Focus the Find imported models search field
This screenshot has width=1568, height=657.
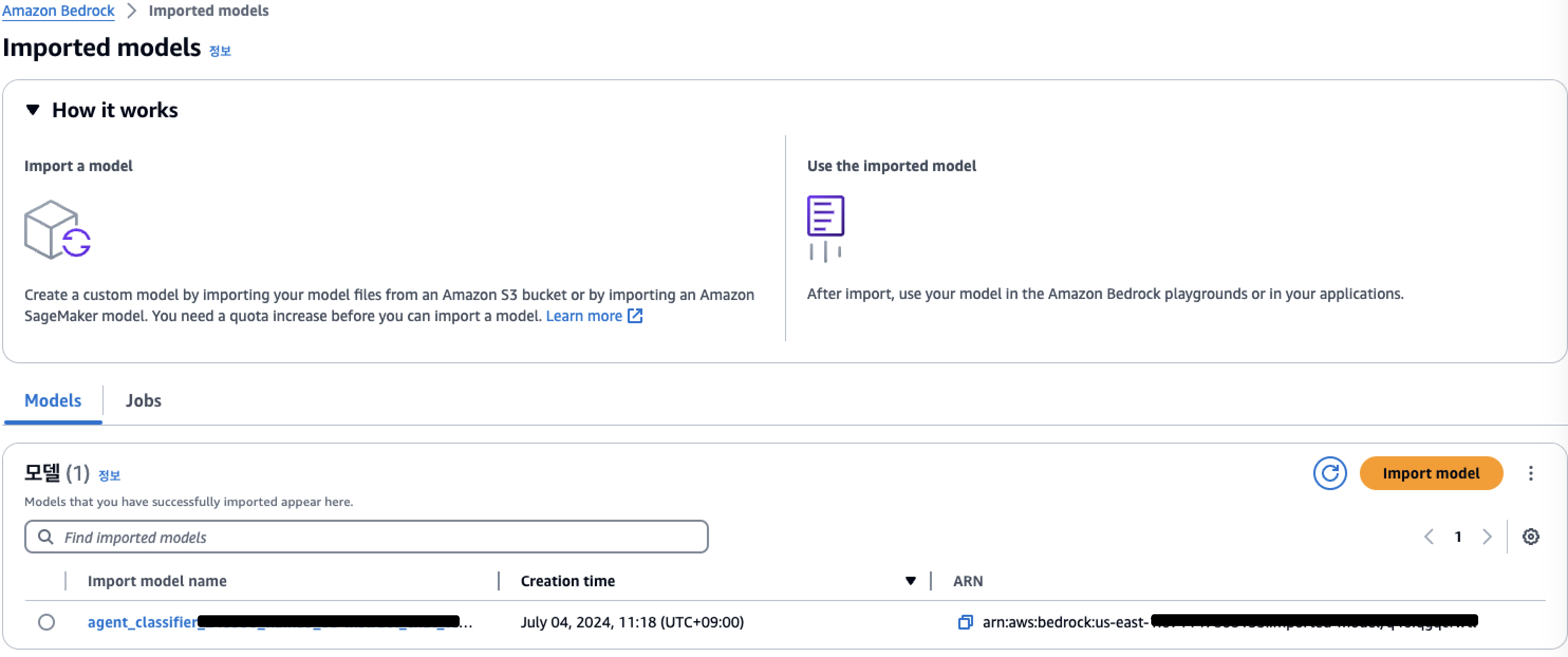(x=367, y=537)
